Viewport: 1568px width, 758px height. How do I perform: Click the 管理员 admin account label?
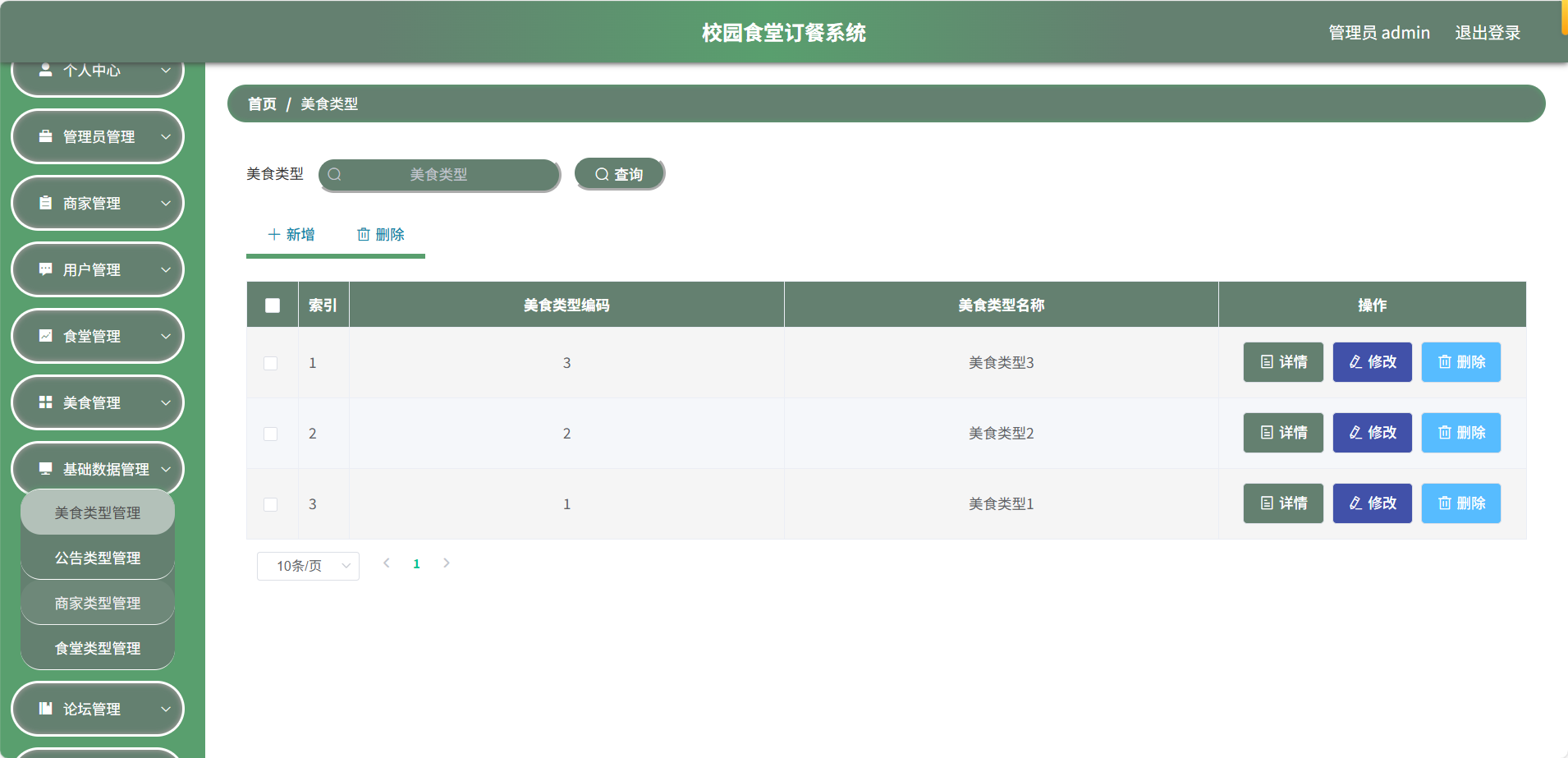(x=1379, y=33)
